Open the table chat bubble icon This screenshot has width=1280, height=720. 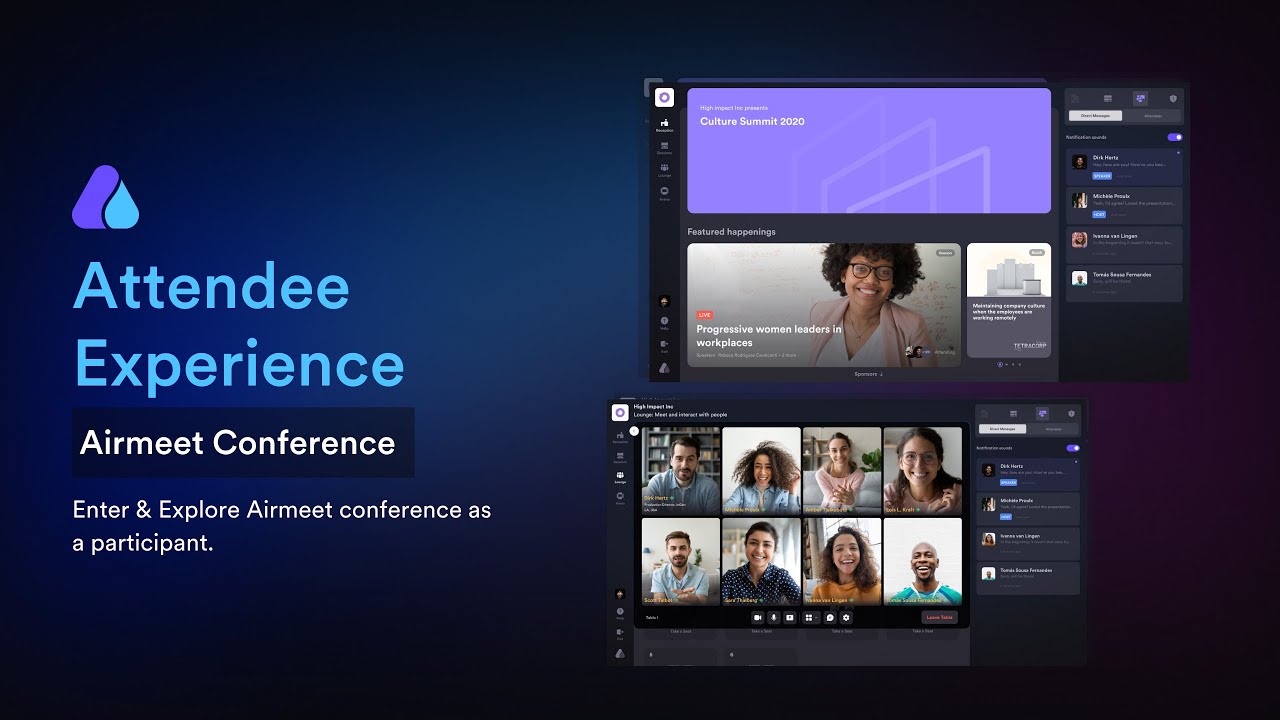click(x=830, y=618)
